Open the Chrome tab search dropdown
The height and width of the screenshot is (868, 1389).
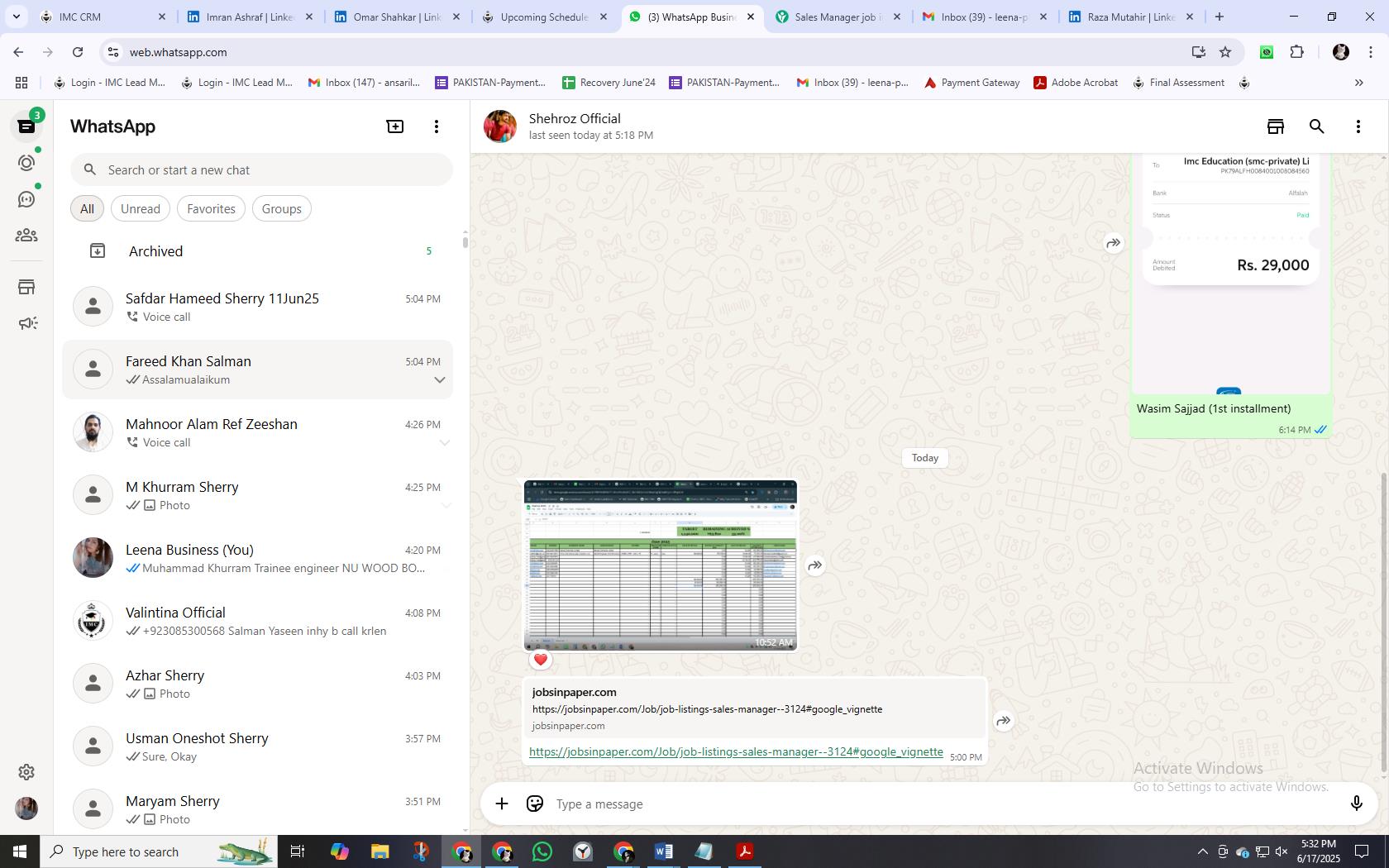[16, 17]
